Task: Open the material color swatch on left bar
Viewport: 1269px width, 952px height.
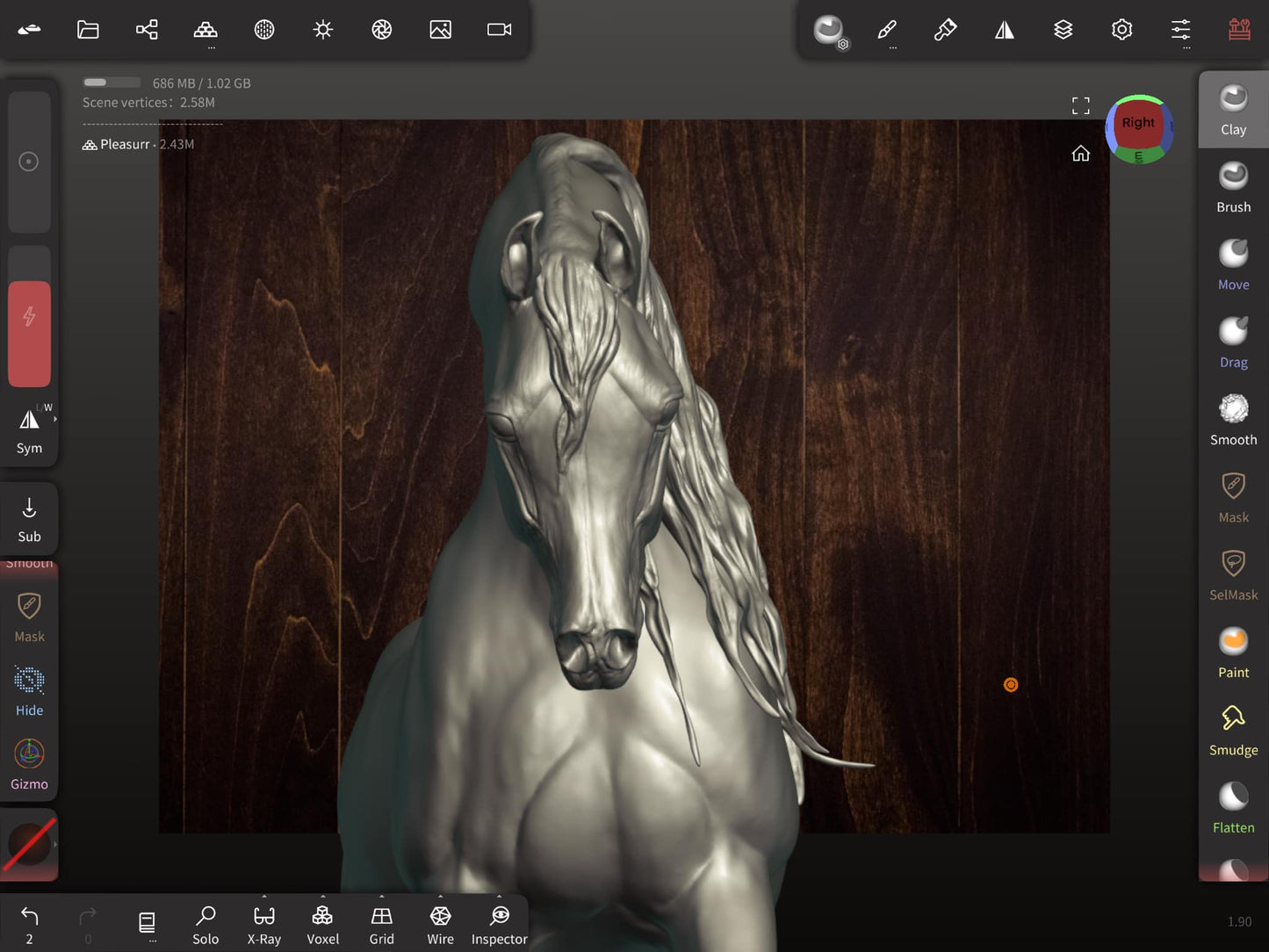Action: (29, 845)
